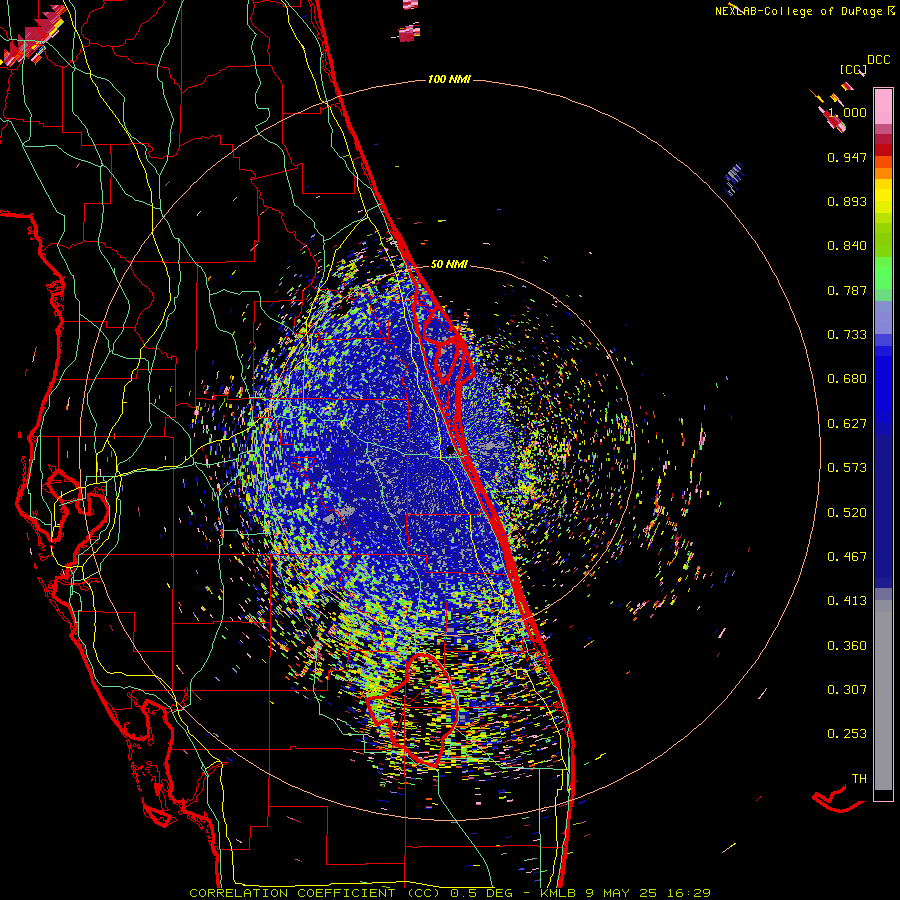Pick the lavender color bar segment
The width and height of the screenshot is (900, 900).
tap(883, 317)
